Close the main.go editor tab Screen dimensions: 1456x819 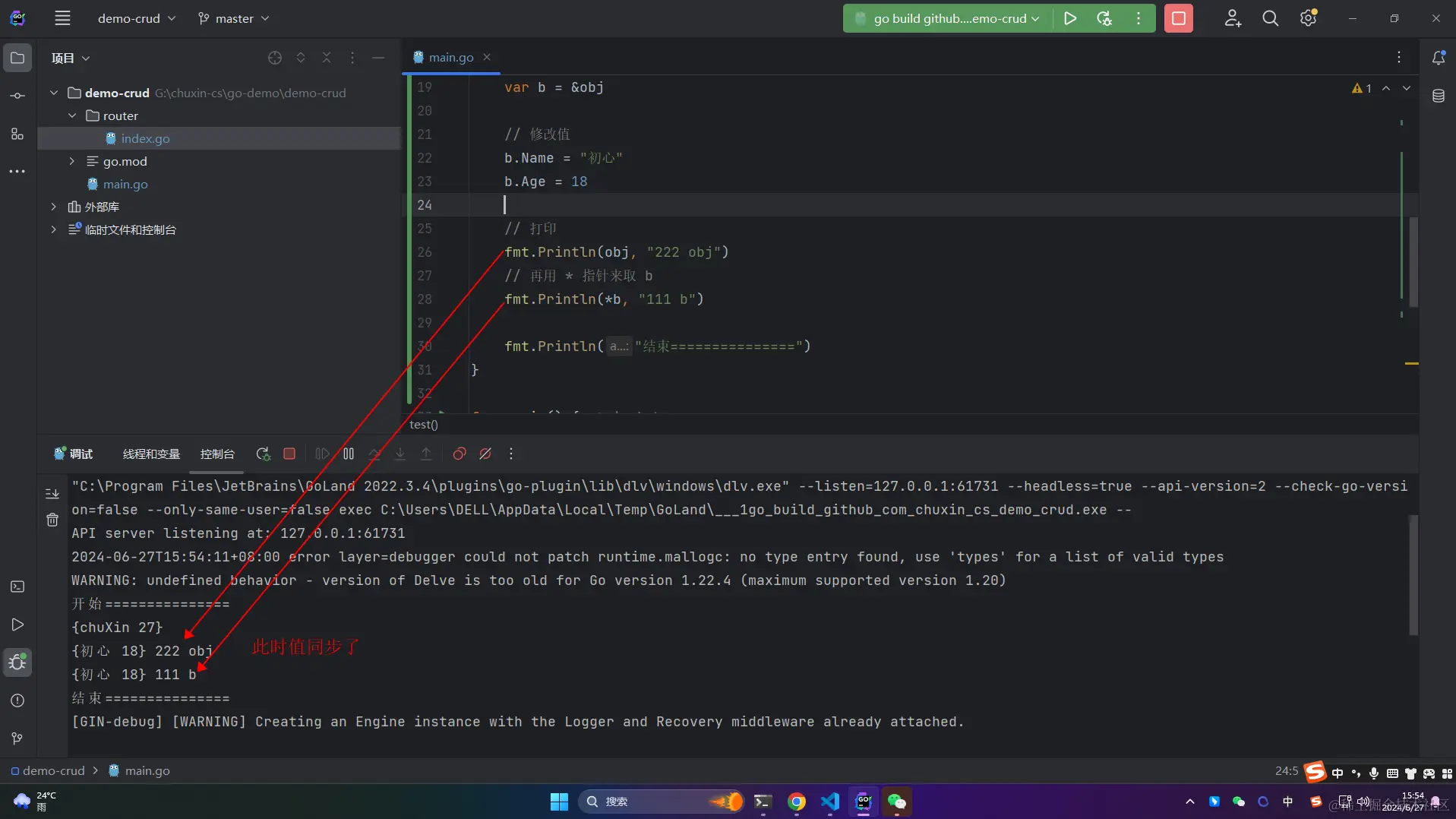tap(487, 57)
